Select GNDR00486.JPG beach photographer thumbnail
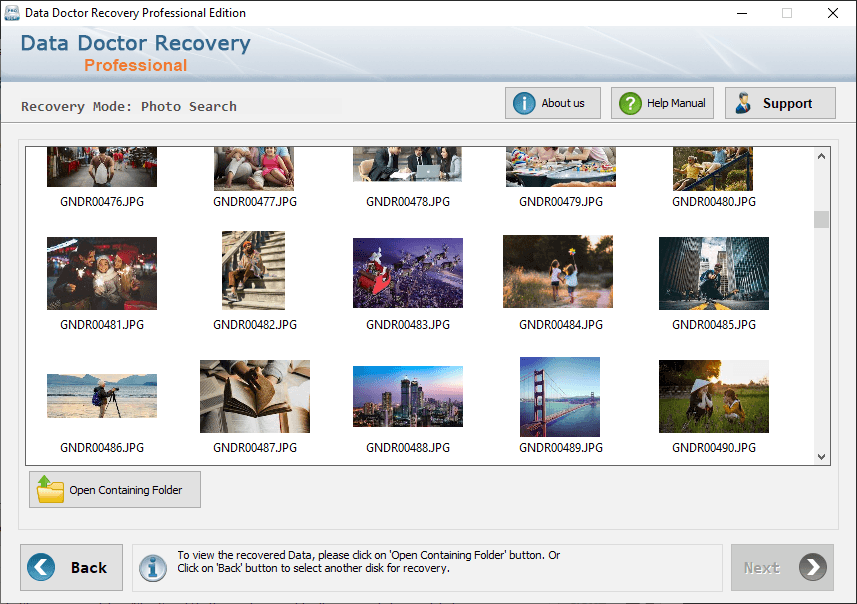The image size is (857, 604). coord(102,396)
